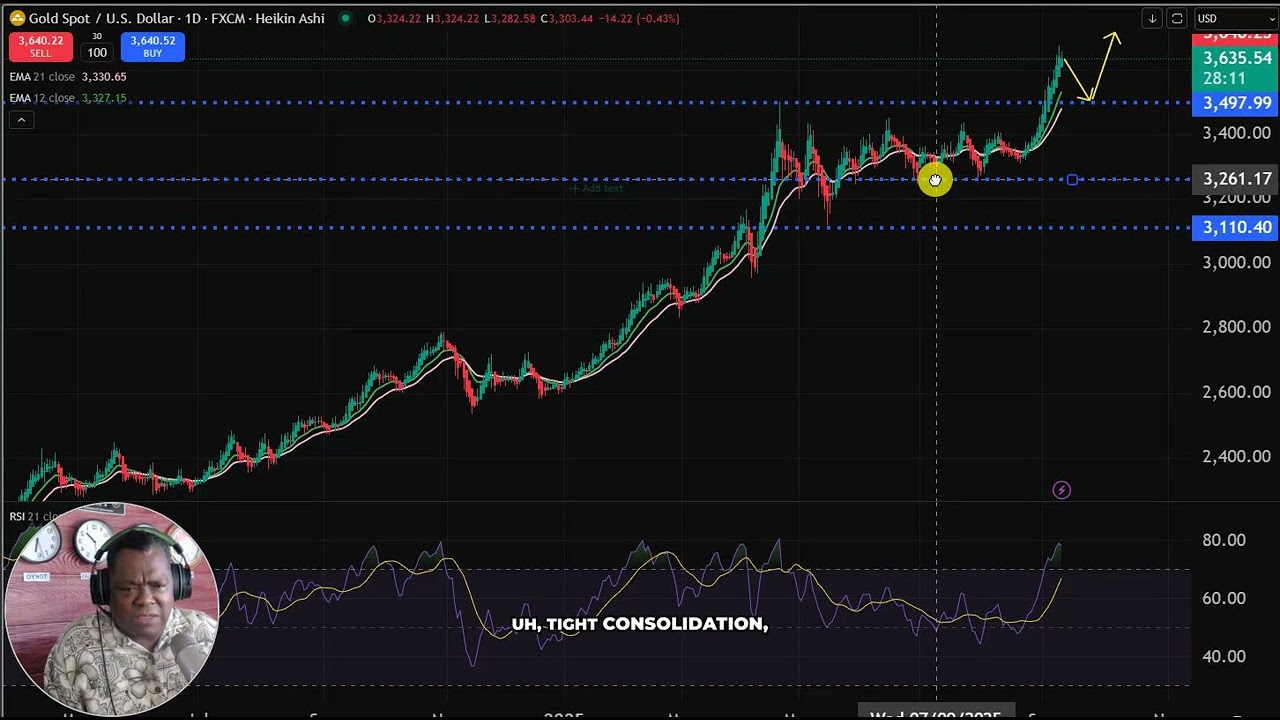Click the 40.00 RSI scale value

coord(1224,656)
